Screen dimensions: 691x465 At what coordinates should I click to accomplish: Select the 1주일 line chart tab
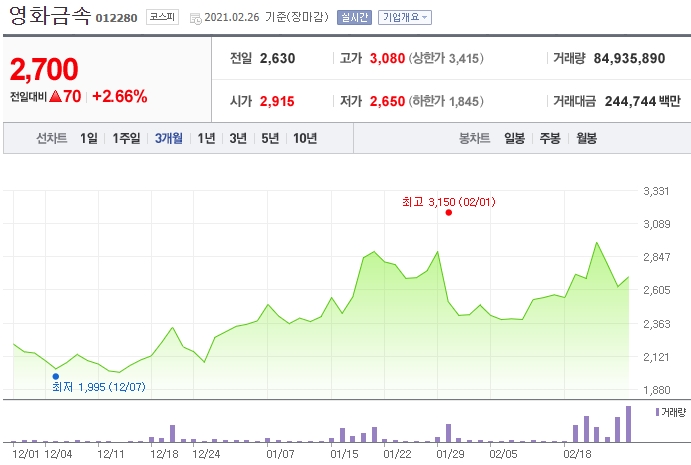pos(126,138)
